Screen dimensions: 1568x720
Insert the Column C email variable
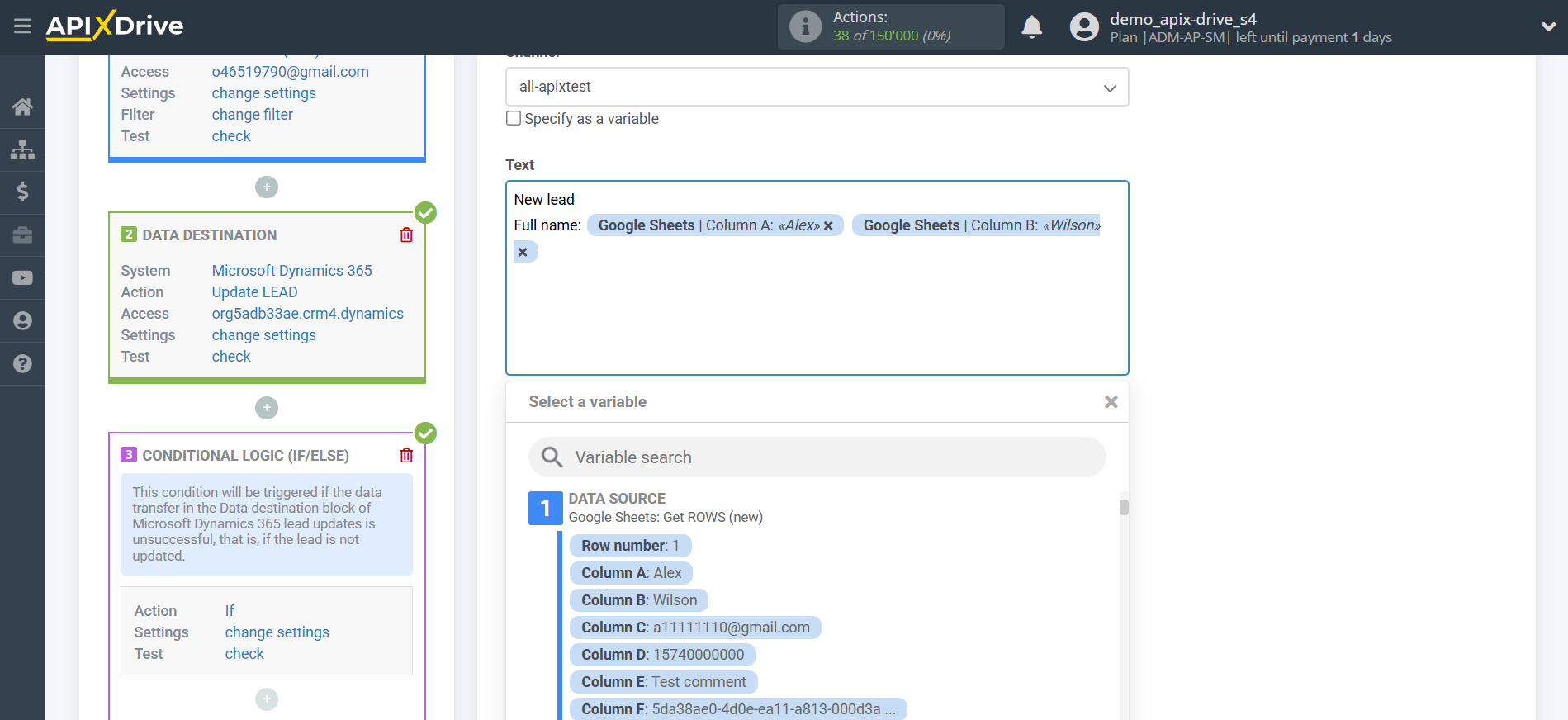695,628
